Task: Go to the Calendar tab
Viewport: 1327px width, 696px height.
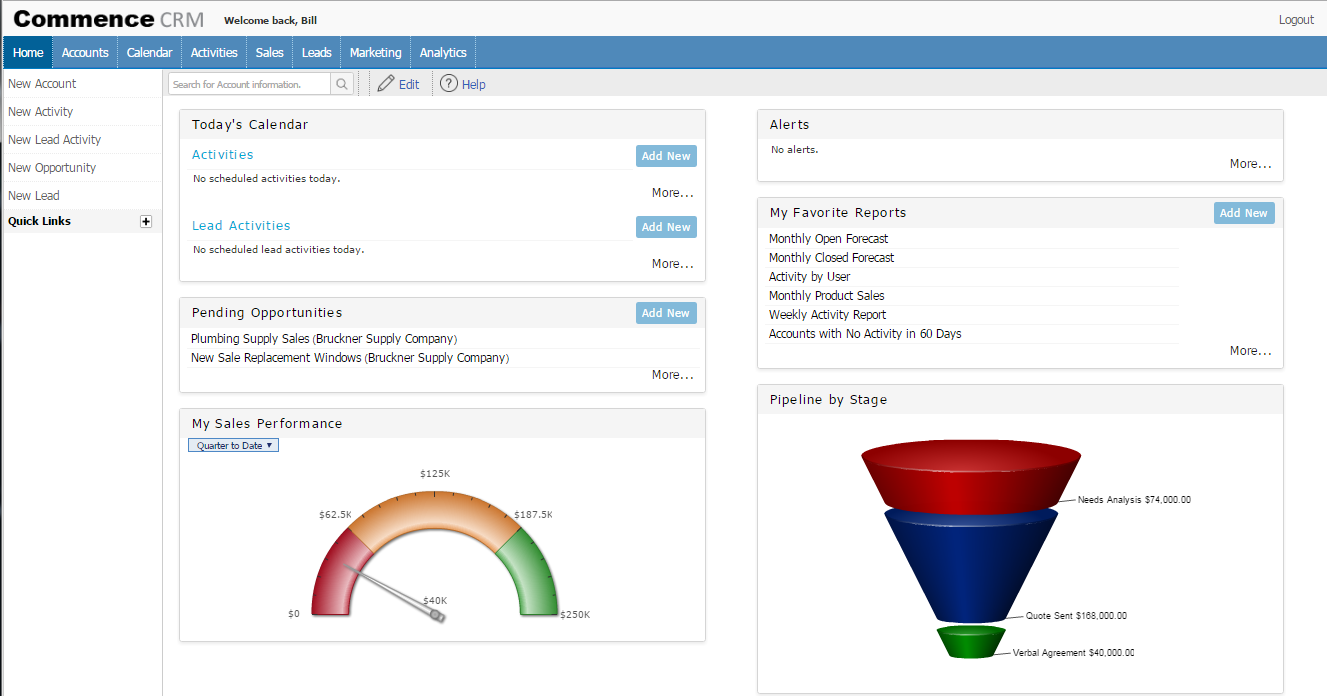Action: (x=150, y=53)
